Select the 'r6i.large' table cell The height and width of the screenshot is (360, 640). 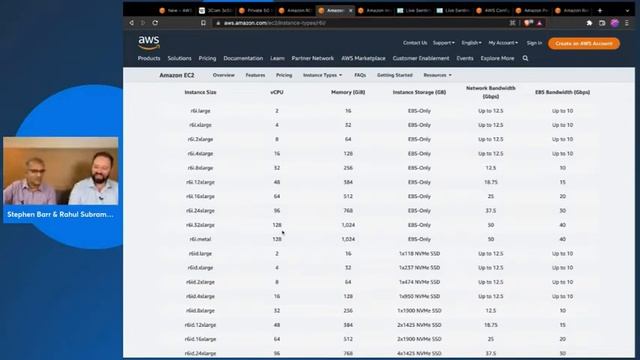(x=200, y=111)
